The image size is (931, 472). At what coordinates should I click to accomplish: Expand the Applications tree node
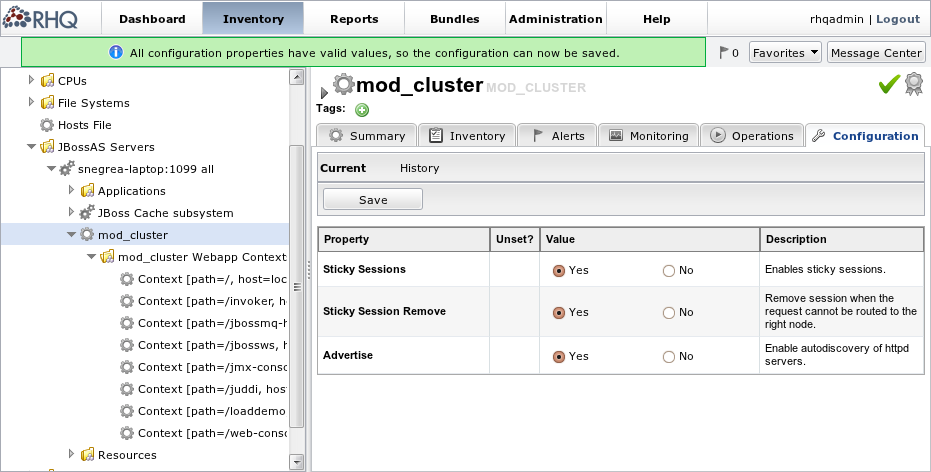(71, 190)
